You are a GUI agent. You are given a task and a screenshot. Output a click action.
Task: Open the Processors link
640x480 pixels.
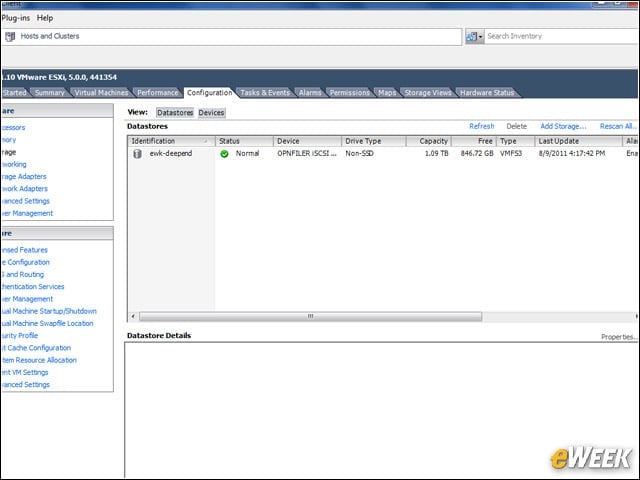(x=13, y=127)
